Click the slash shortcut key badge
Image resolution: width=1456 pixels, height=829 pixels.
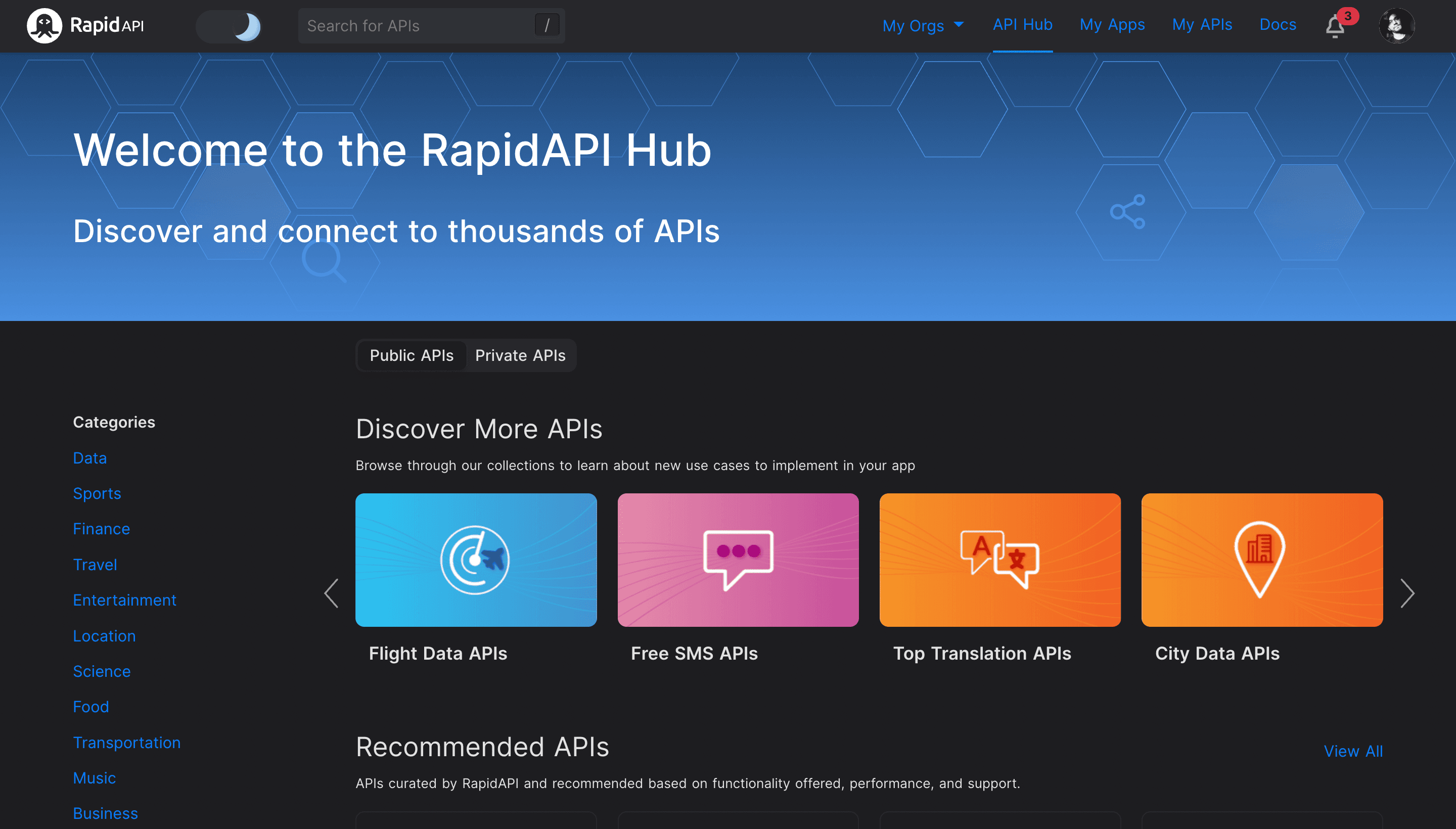click(x=547, y=25)
